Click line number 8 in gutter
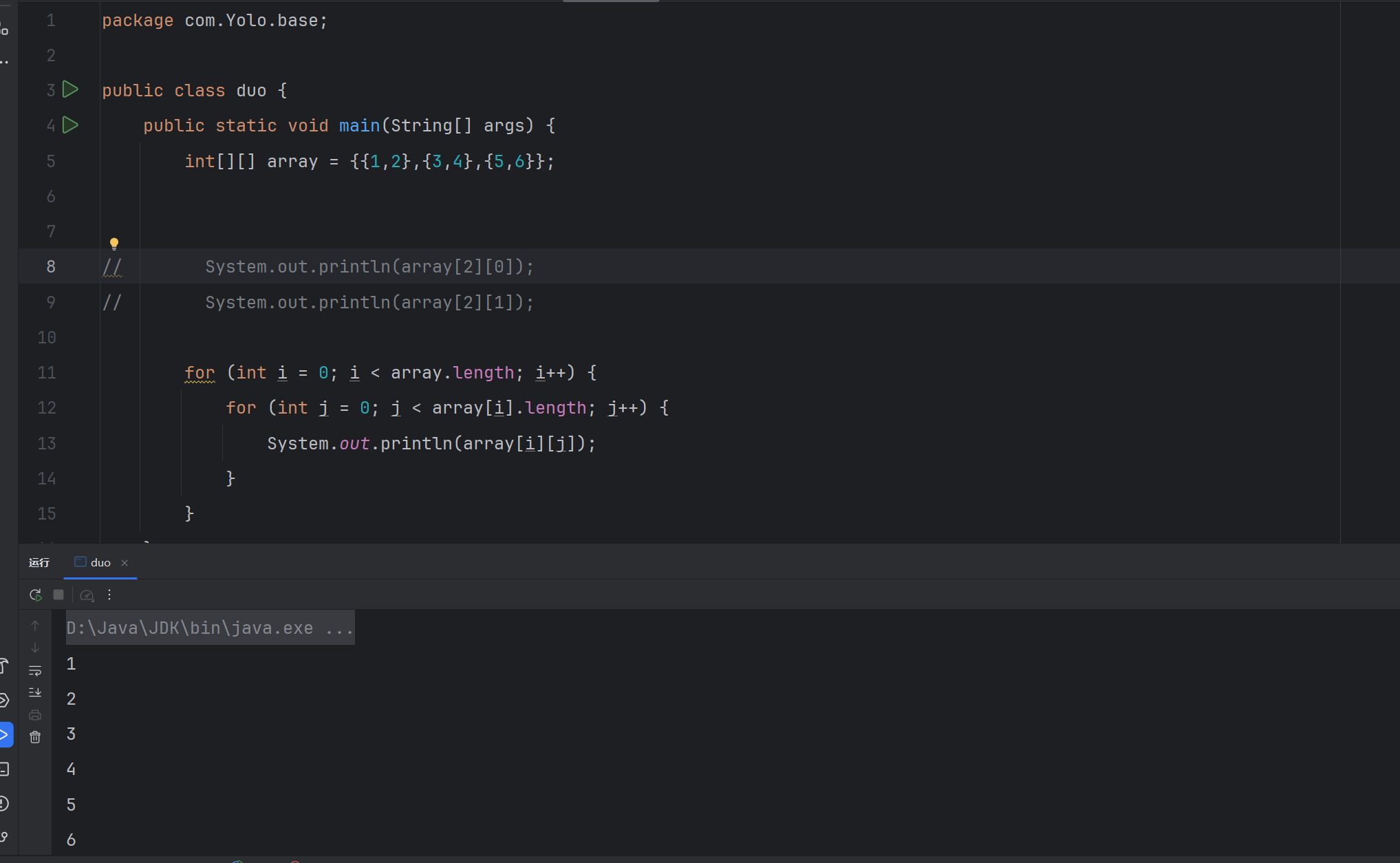This screenshot has width=1400, height=863. coord(51,266)
